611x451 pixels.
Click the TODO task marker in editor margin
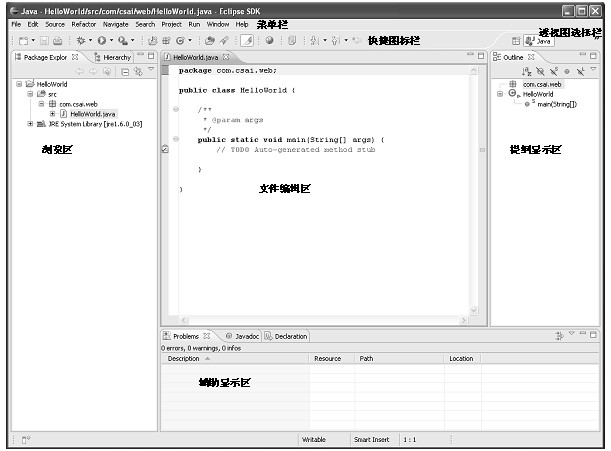[x=165, y=149]
